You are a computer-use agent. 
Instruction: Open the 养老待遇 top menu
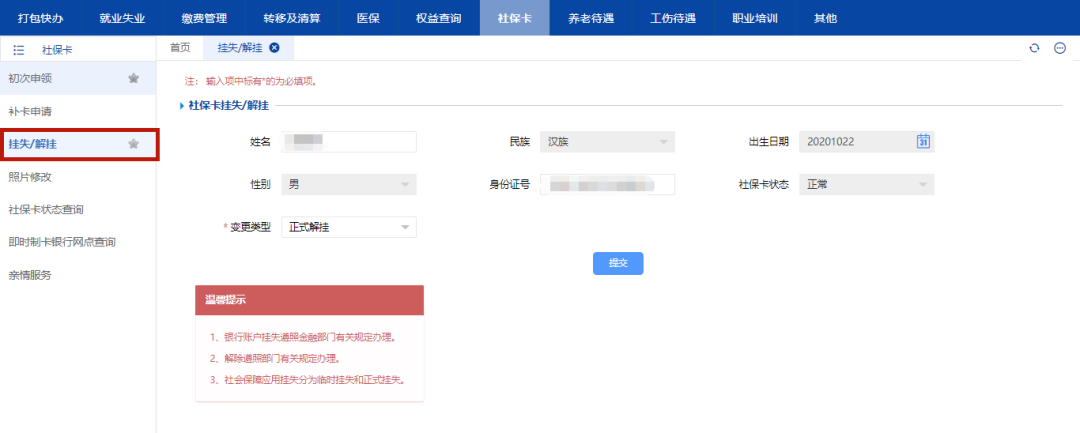[591, 18]
